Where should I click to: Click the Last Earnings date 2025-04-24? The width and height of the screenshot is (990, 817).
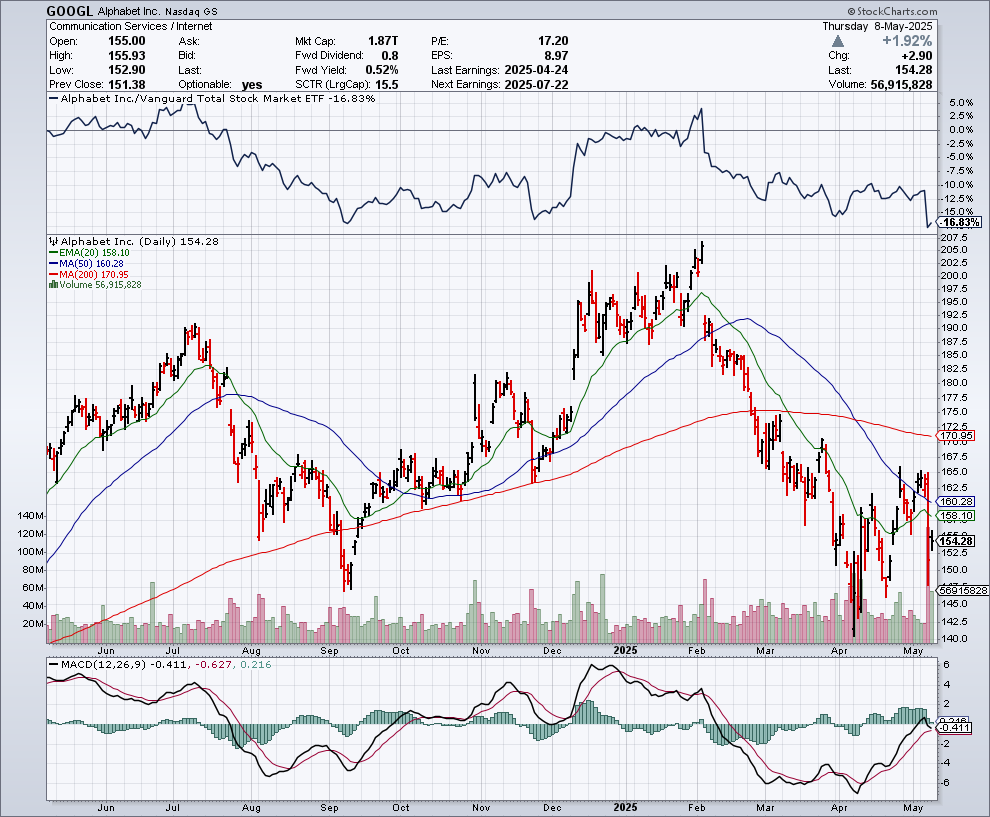536,70
